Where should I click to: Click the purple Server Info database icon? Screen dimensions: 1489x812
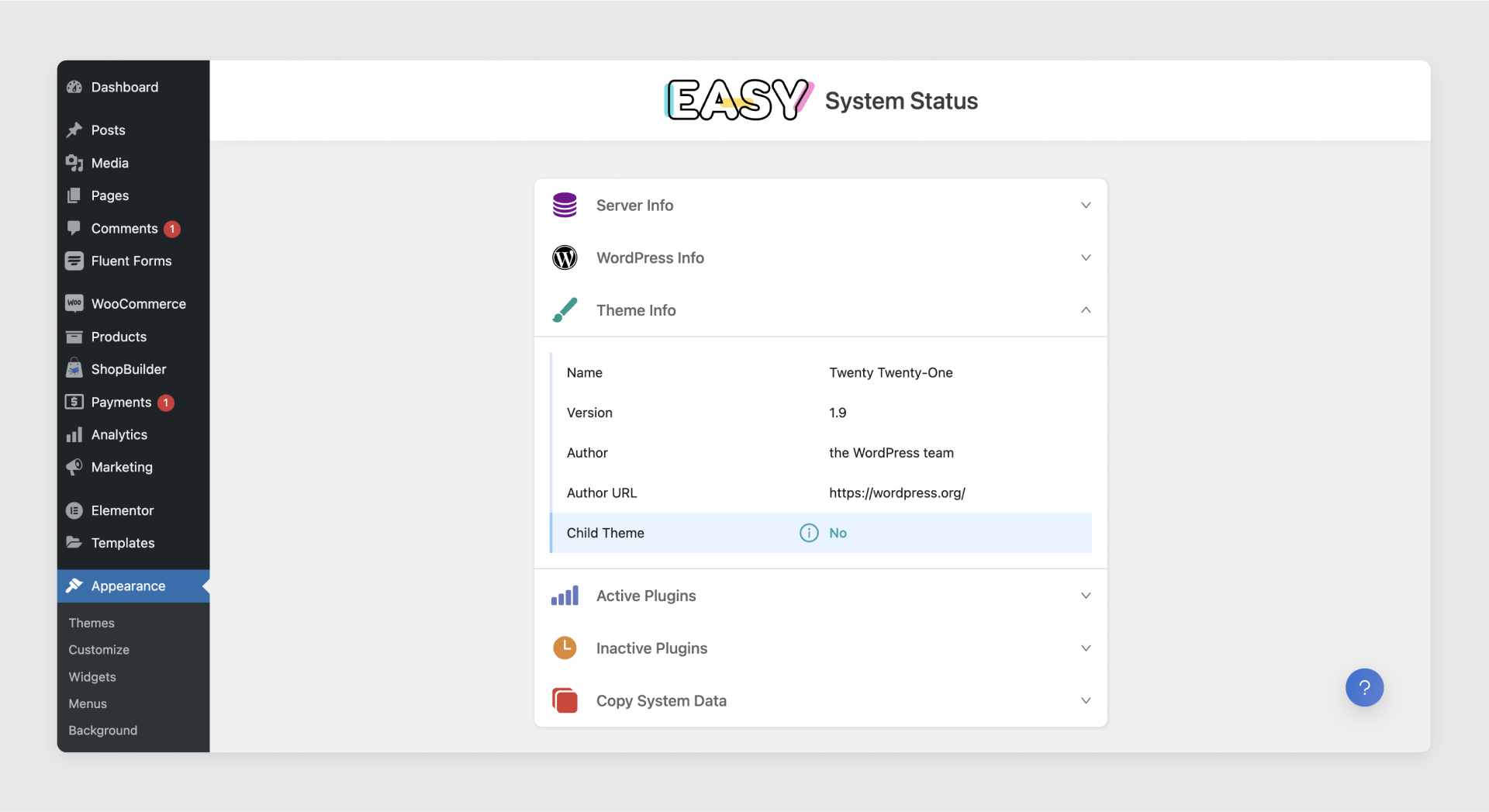coord(565,205)
